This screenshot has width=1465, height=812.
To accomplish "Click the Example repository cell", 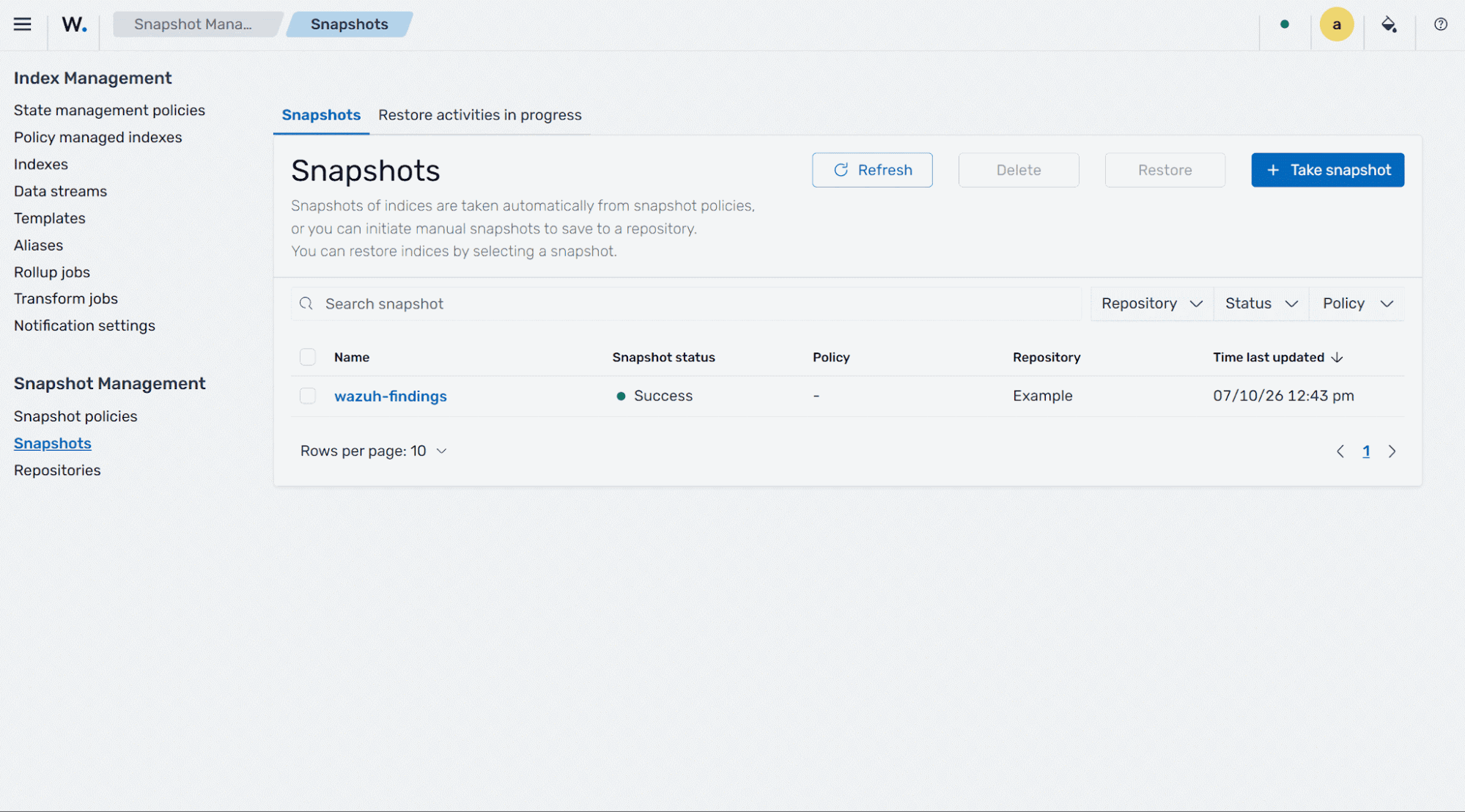I will tap(1042, 396).
